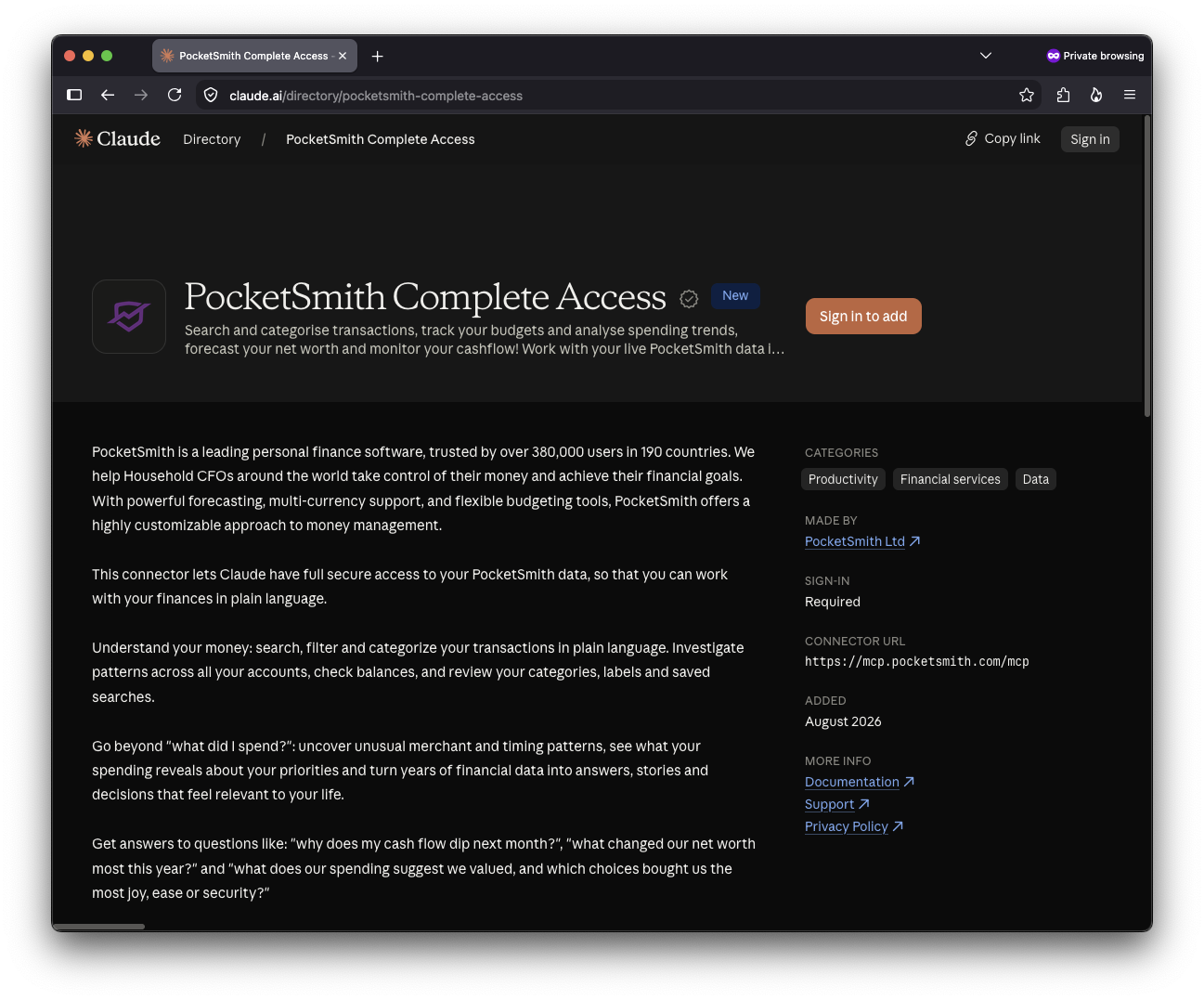This screenshot has height=1000, width=1204.
Task: Click the connector URL https://mcp.pocketsmith.com/mcp
Action: point(917,662)
